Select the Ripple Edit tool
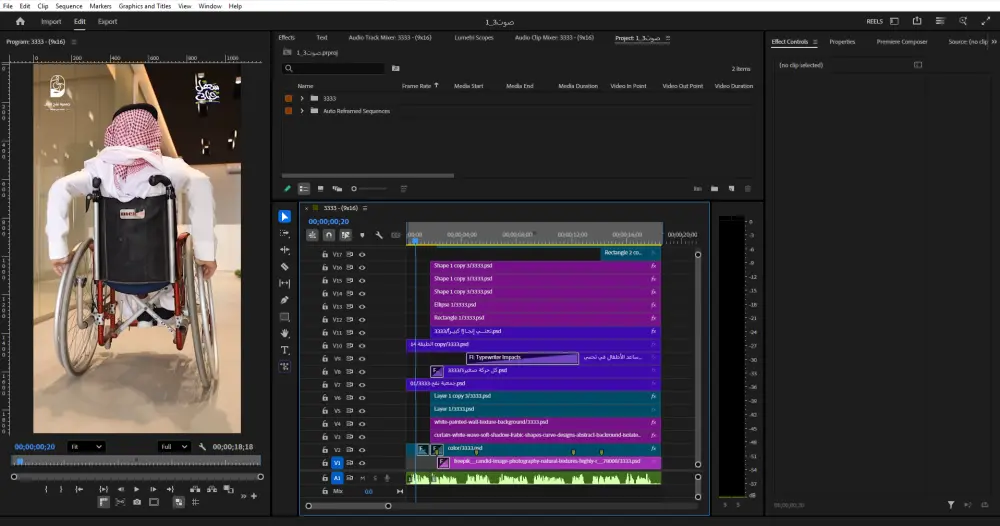1000x526 pixels. click(285, 250)
